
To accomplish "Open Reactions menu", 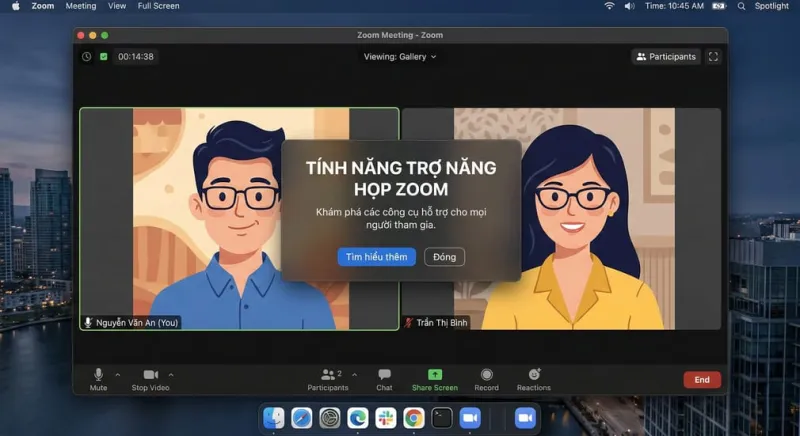I will coord(534,379).
